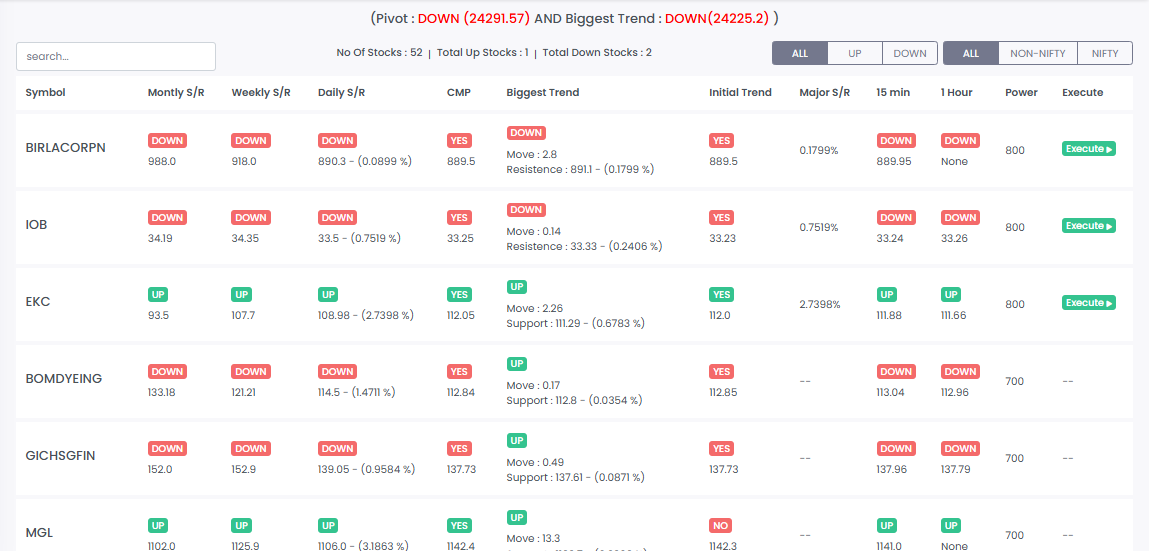Click Execute button for IOB row
The width and height of the screenshot is (1149, 551).
point(1089,226)
